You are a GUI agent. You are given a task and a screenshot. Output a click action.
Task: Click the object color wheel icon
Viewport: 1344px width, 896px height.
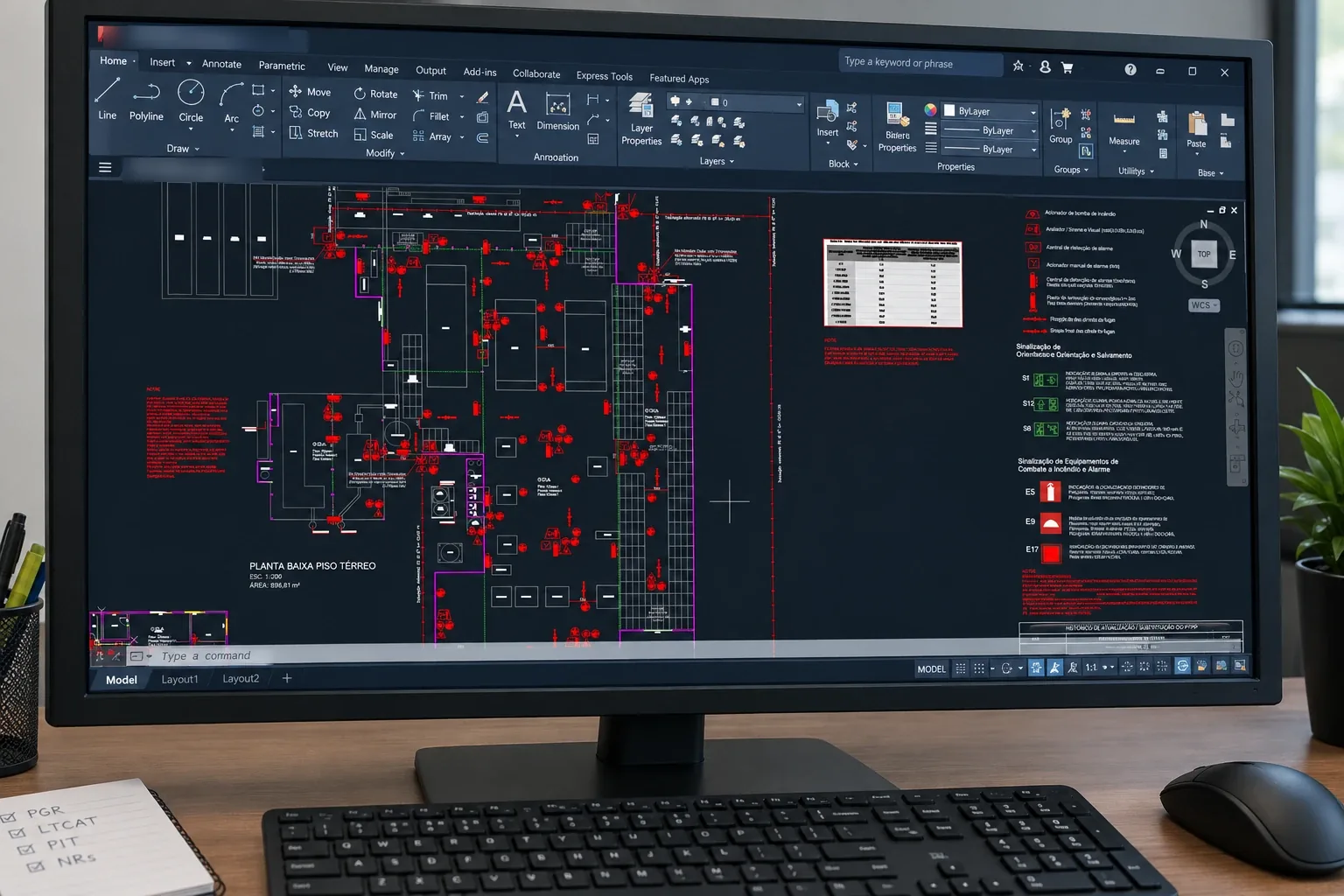[930, 110]
